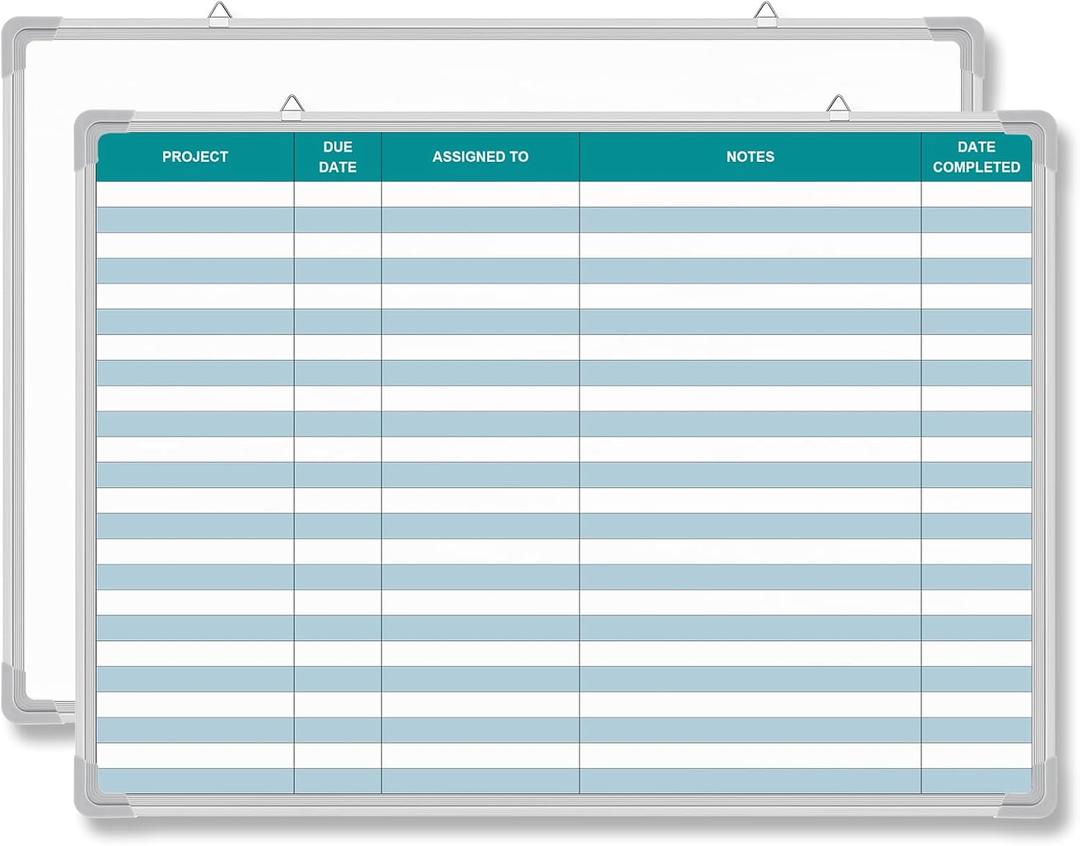
Task: Click the ASSIGNED TO column header
Action: coord(480,157)
